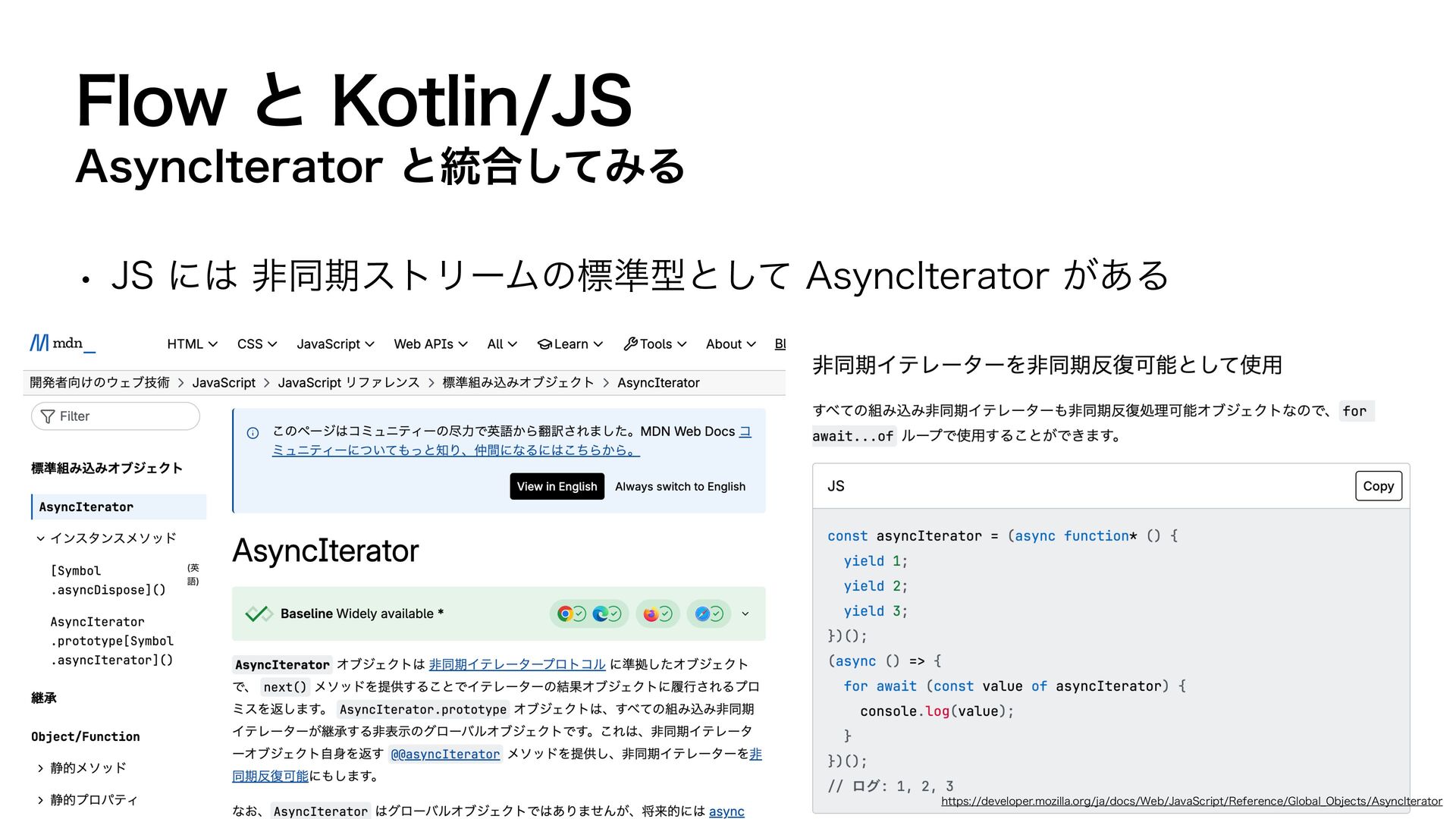Click the 'AsyncIterator と統合してみる' subtitle
Screen dimensions: 1456x819
[381, 166]
